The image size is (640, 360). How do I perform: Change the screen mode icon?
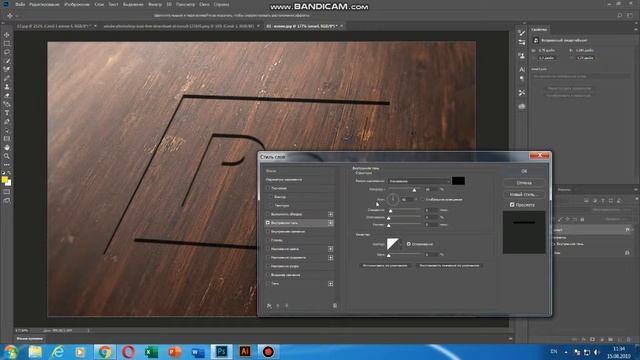click(x=7, y=200)
